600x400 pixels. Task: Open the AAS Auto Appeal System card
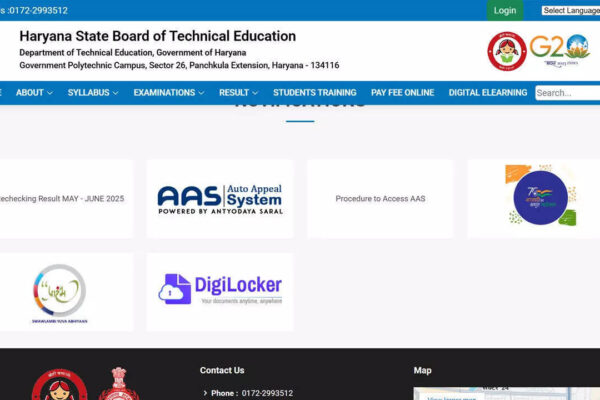[220, 199]
